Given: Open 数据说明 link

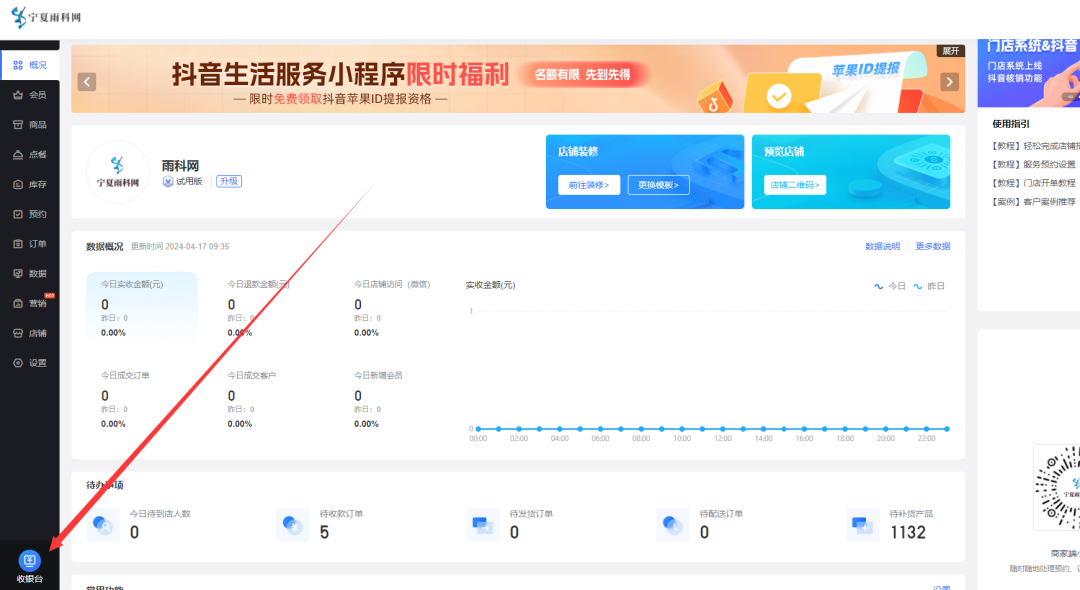Looking at the screenshot, I should tap(882, 246).
